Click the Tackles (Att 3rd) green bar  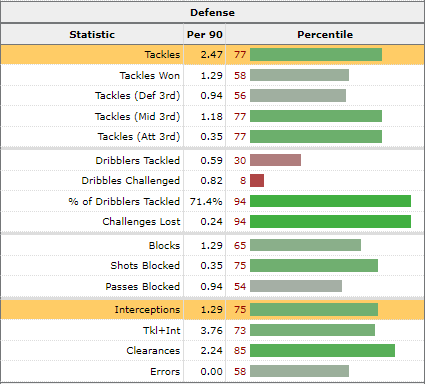click(x=316, y=136)
